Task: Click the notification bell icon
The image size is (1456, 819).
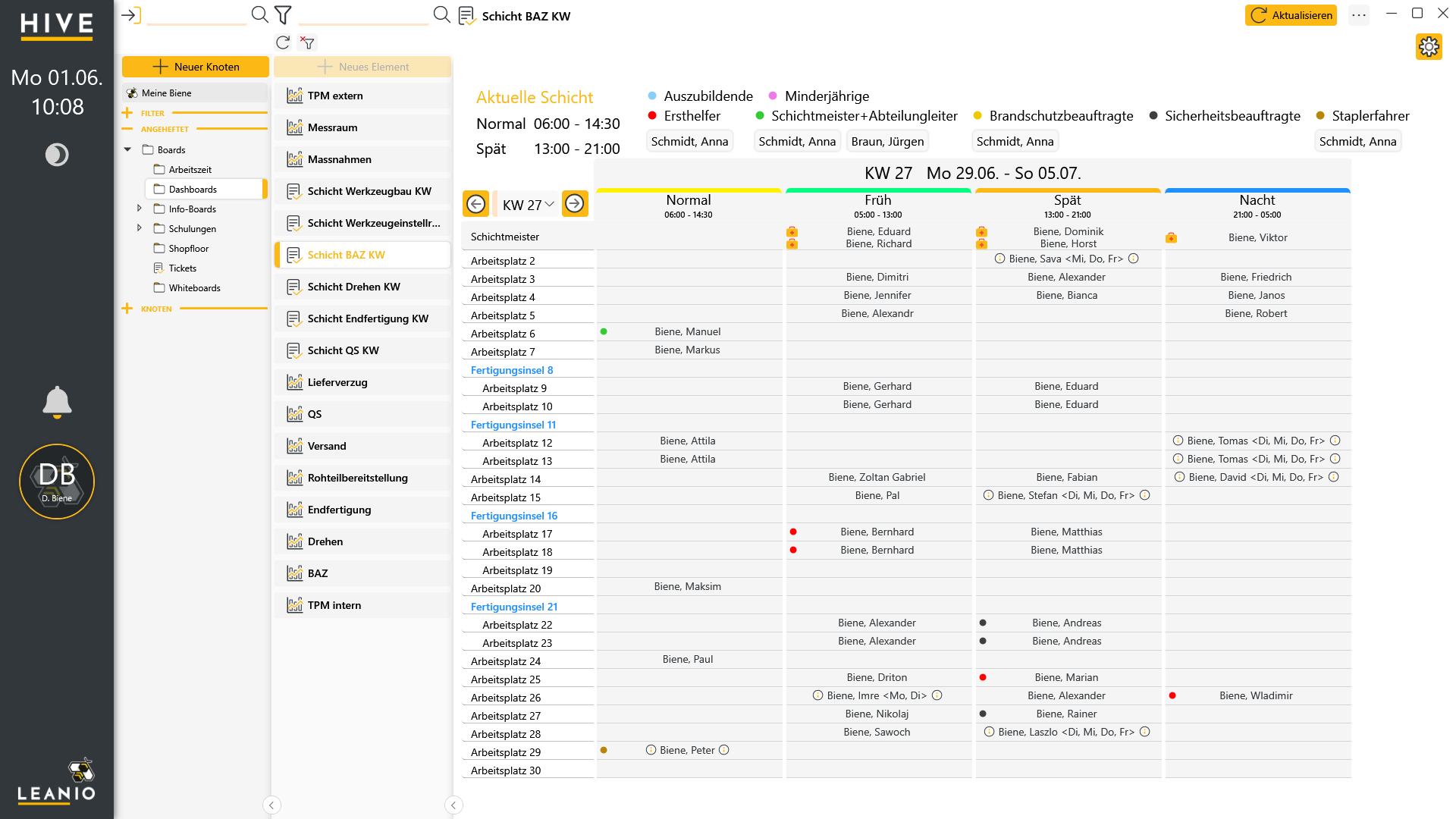Action: (57, 402)
